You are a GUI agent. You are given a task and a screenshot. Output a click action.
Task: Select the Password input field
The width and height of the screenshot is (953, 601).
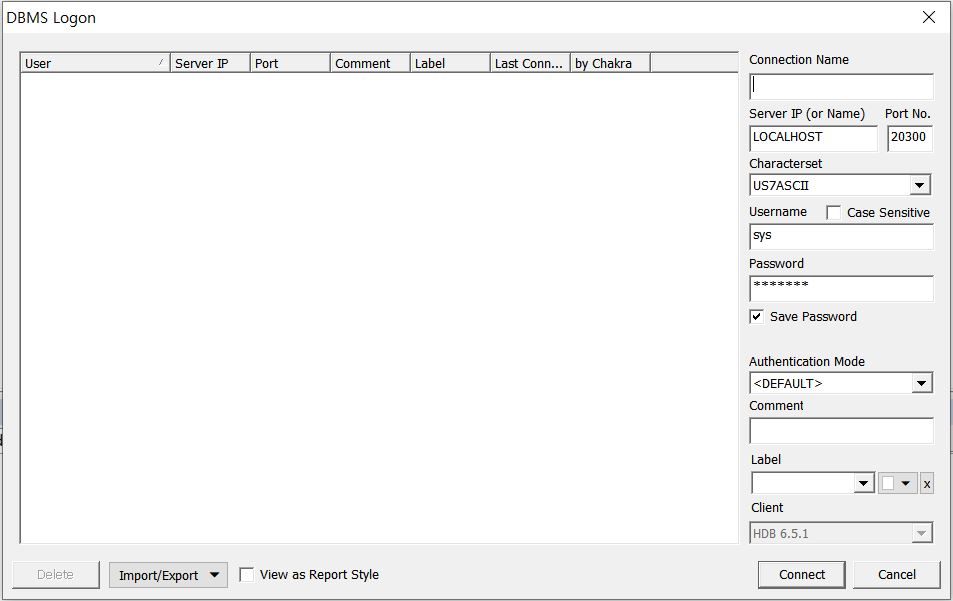840,289
